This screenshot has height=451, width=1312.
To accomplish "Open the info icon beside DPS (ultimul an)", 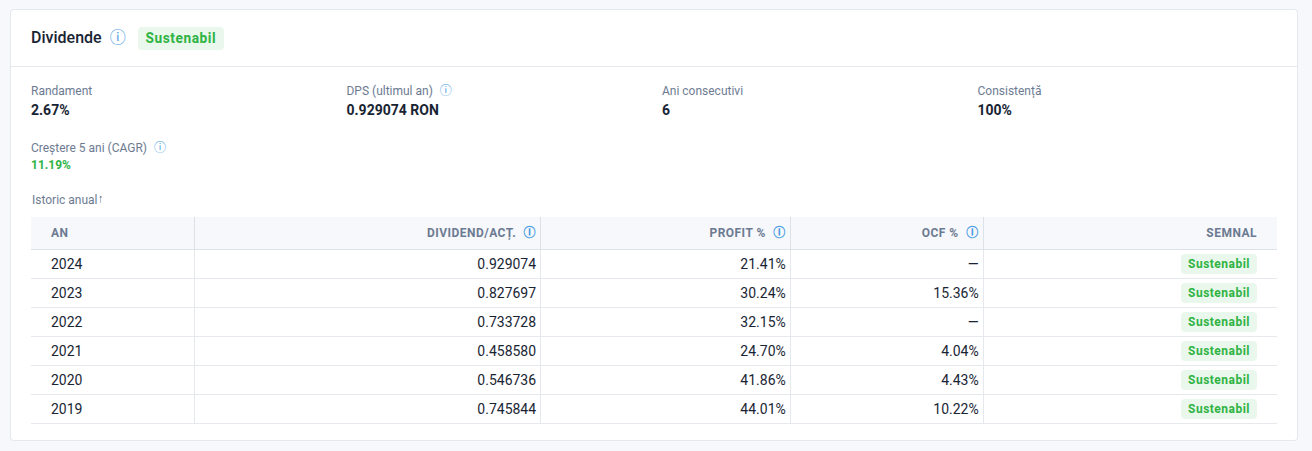I will (446, 90).
